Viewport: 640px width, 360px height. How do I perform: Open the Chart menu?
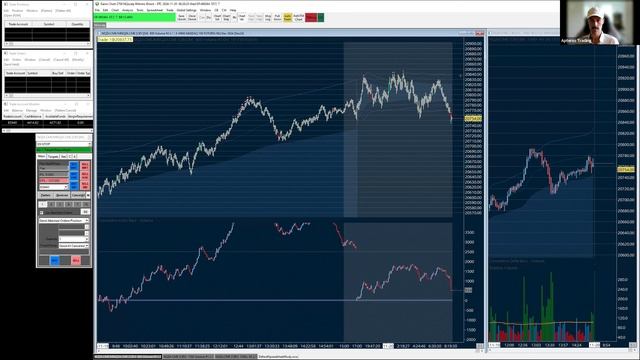pyautogui.click(x=115, y=10)
